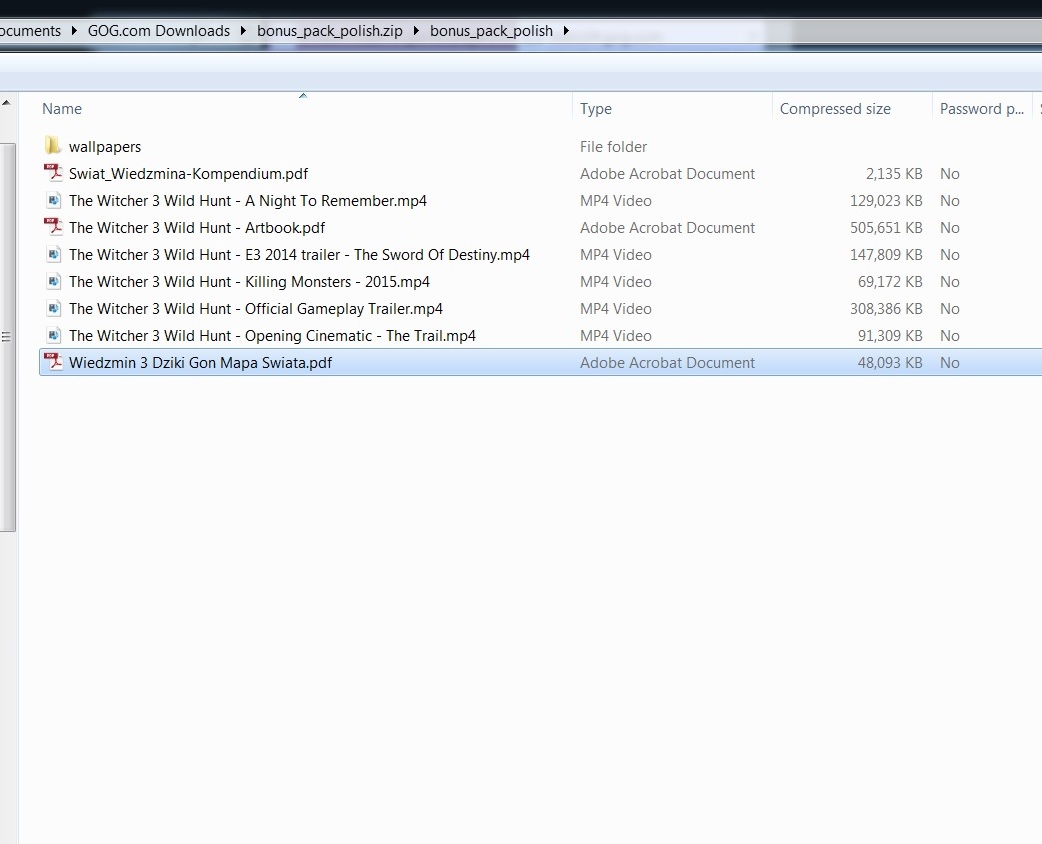Click 91,309 KB compressed size cell
The height and width of the screenshot is (844, 1042).
(890, 336)
